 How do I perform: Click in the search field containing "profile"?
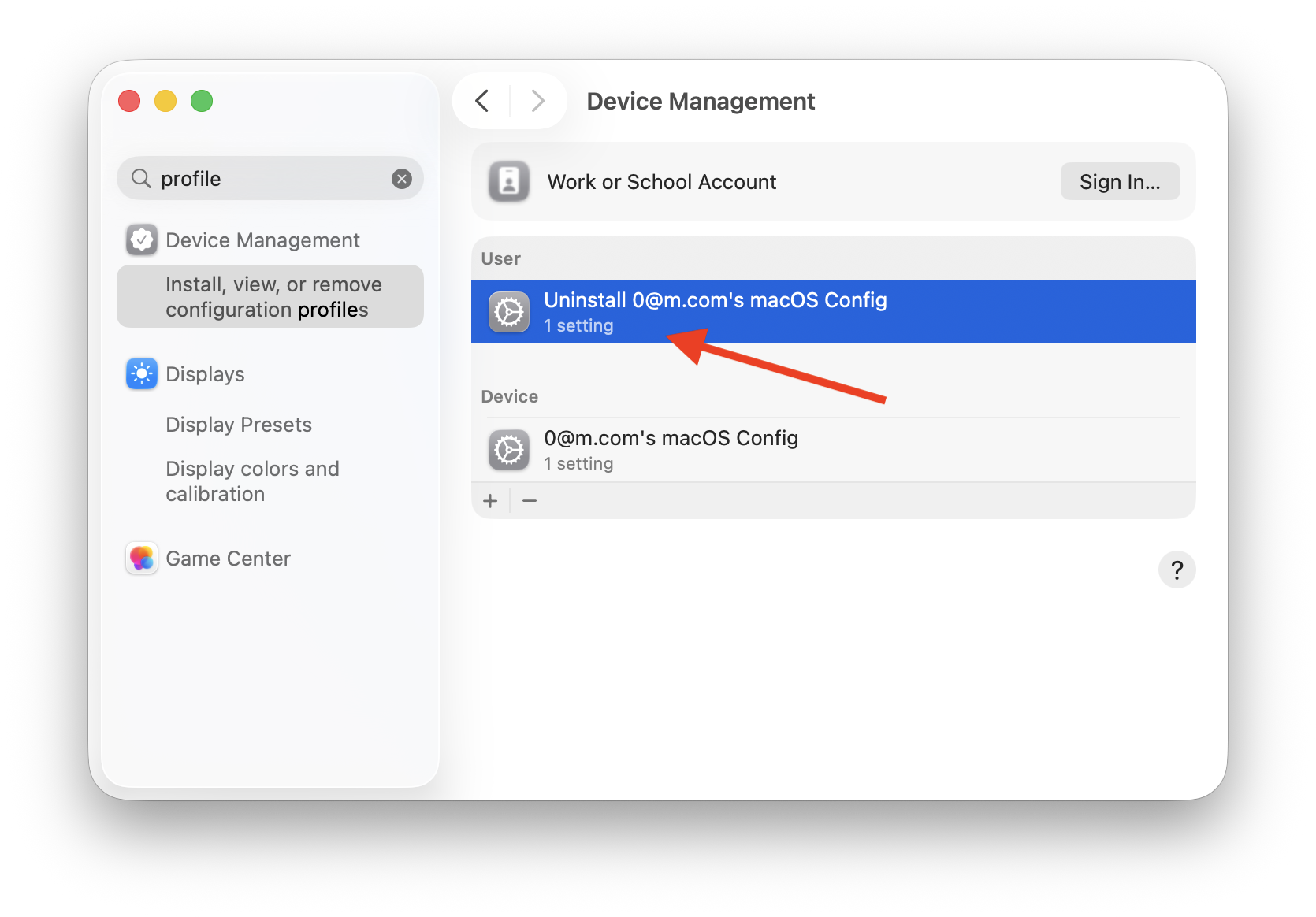[x=268, y=179]
